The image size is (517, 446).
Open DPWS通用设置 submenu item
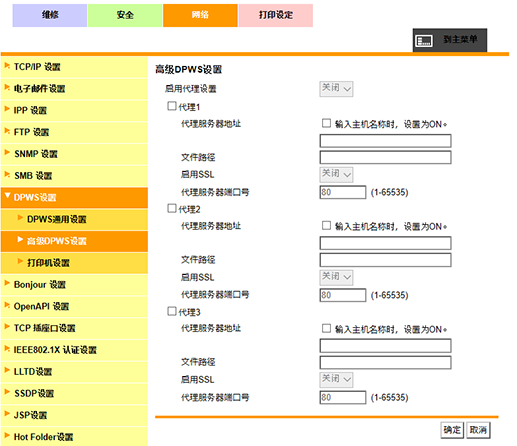tap(74, 219)
